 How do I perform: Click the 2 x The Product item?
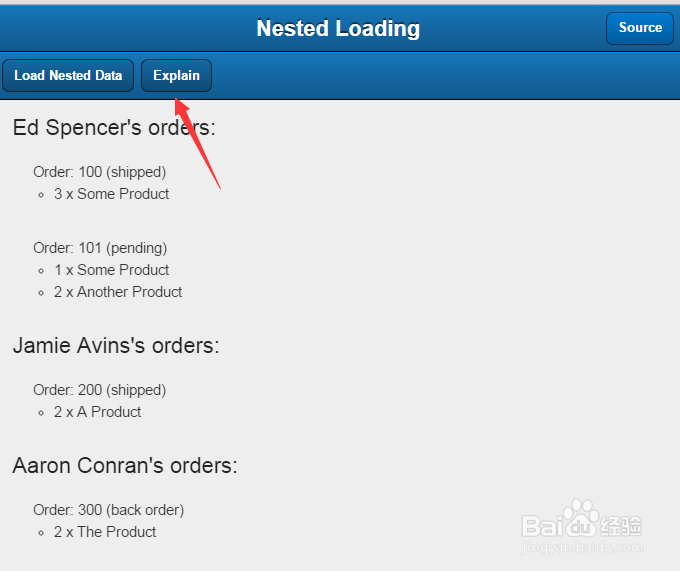pos(105,532)
